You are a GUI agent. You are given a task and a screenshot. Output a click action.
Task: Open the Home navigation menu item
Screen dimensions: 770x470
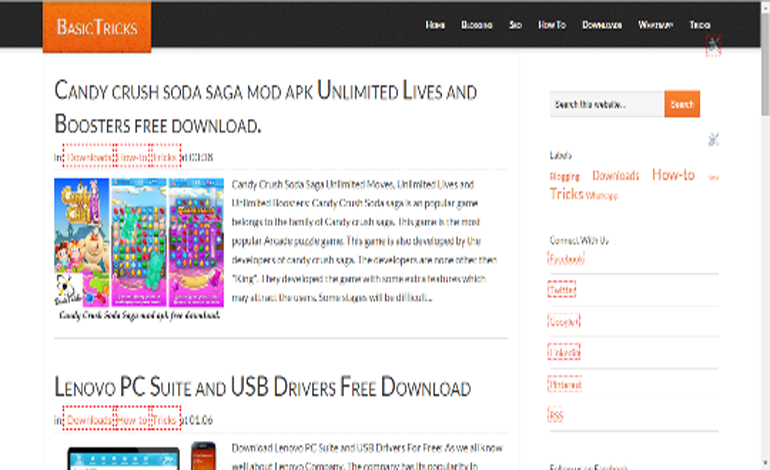point(435,25)
